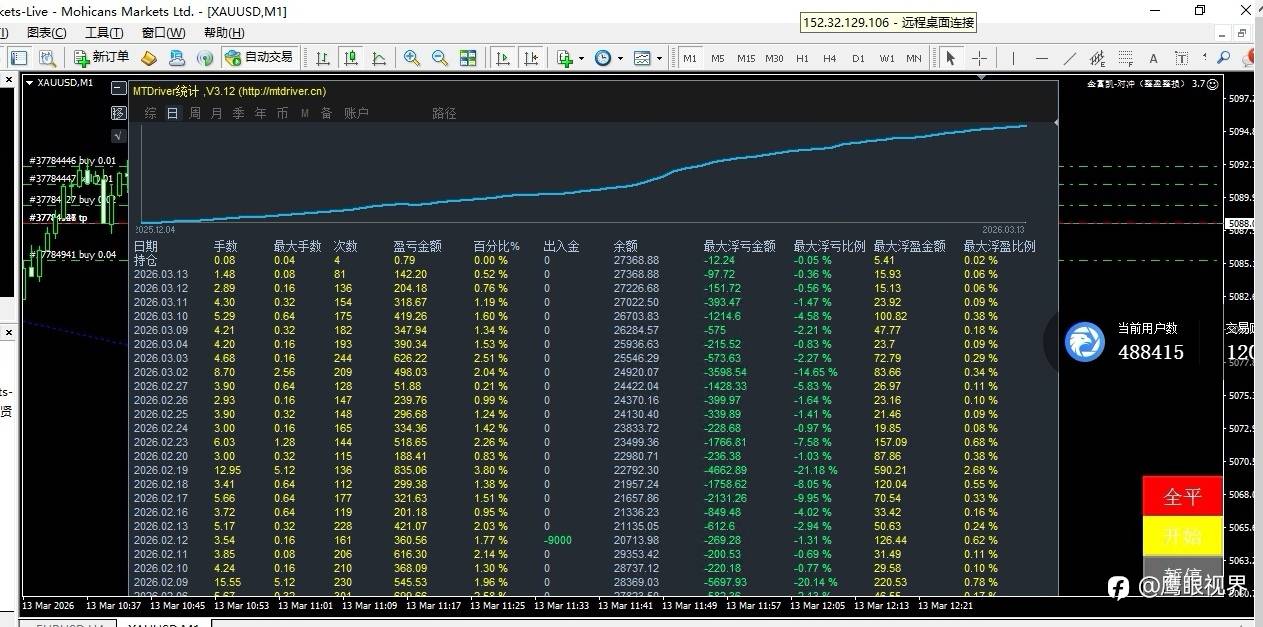Switch chart to line chart mode
The height and width of the screenshot is (627, 1263).
[x=379, y=58]
